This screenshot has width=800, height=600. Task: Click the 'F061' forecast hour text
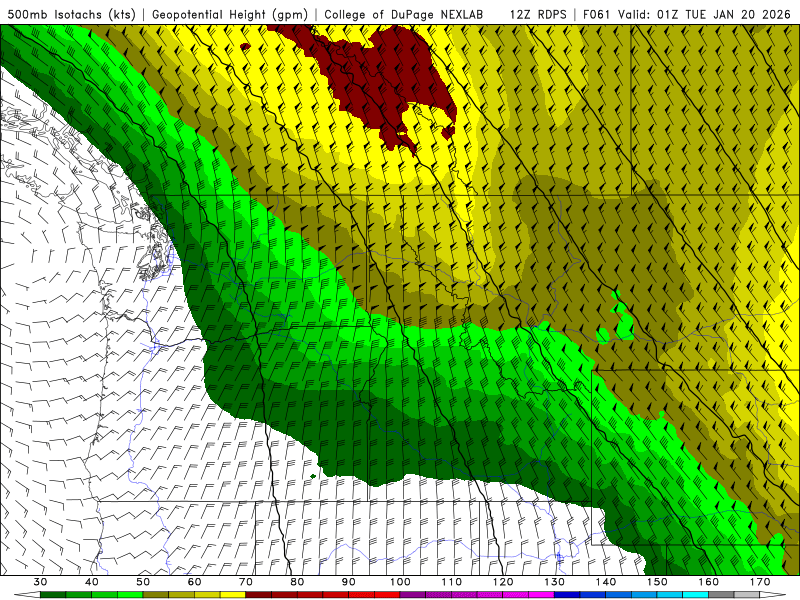(597, 14)
